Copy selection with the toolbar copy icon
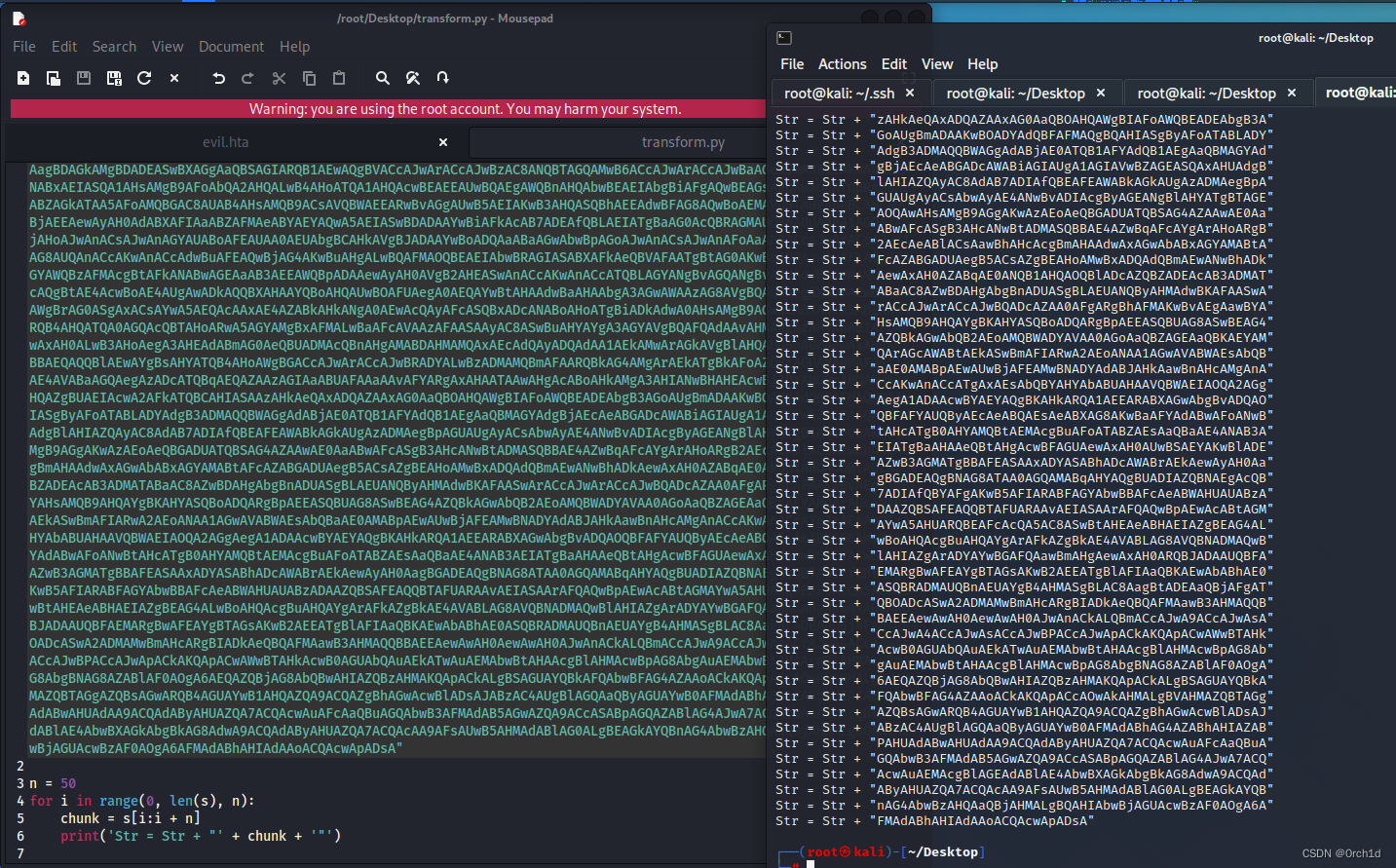1396x868 pixels. click(x=309, y=78)
